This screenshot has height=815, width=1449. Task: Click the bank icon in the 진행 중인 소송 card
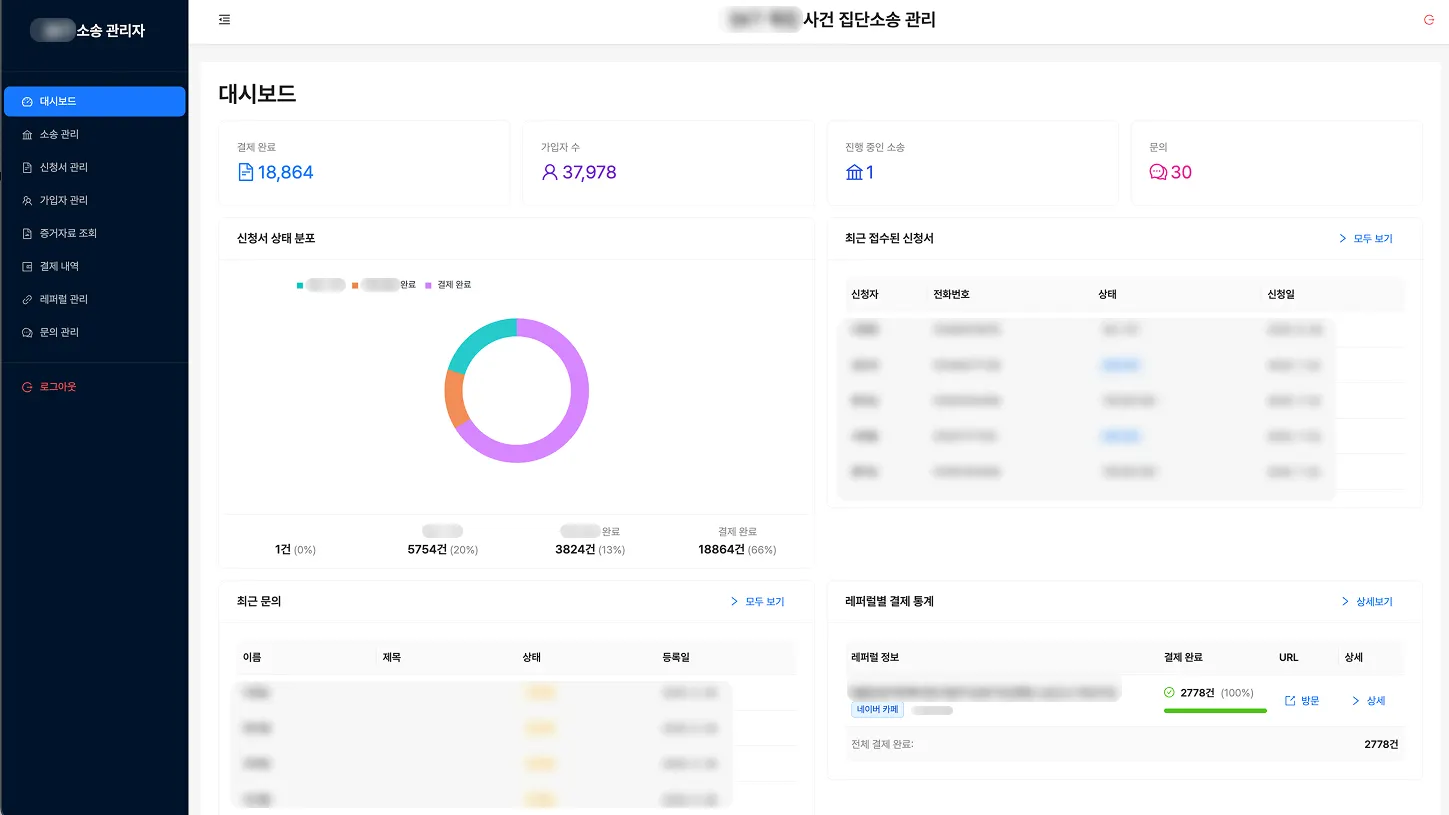(854, 172)
